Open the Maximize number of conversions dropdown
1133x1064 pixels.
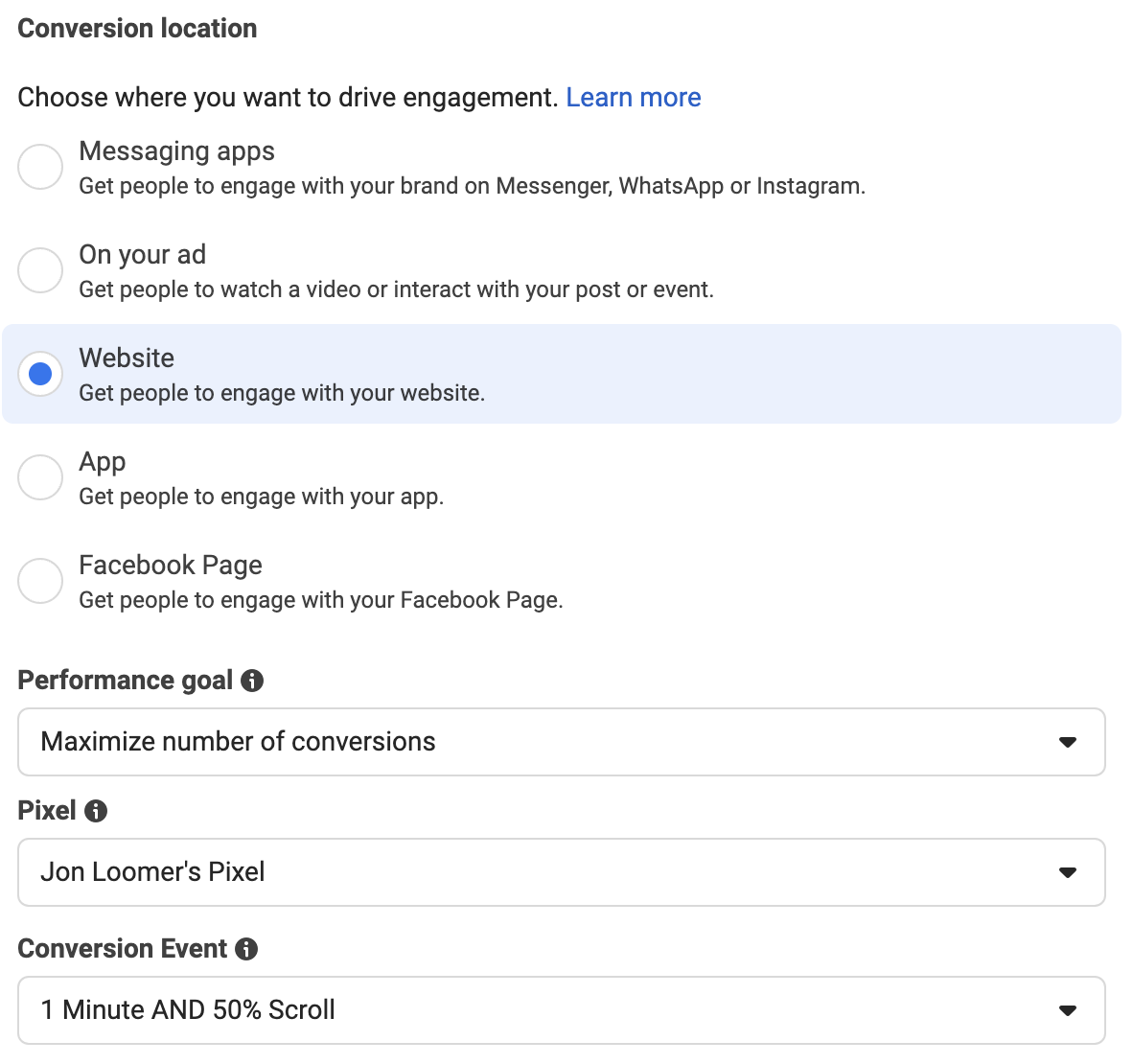pos(562,742)
